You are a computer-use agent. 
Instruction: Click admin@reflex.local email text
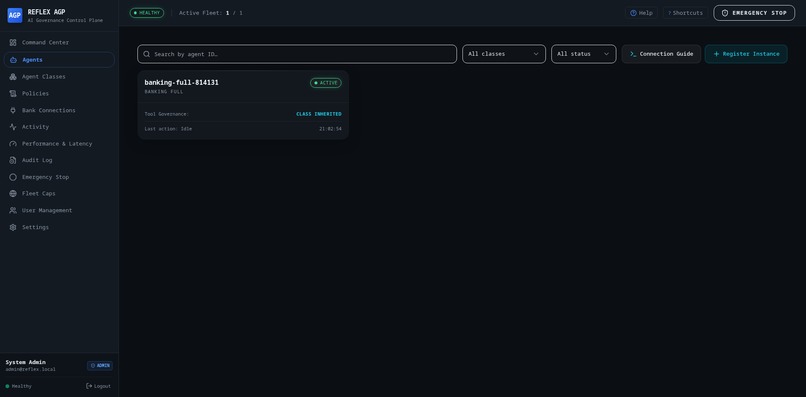[30, 369]
